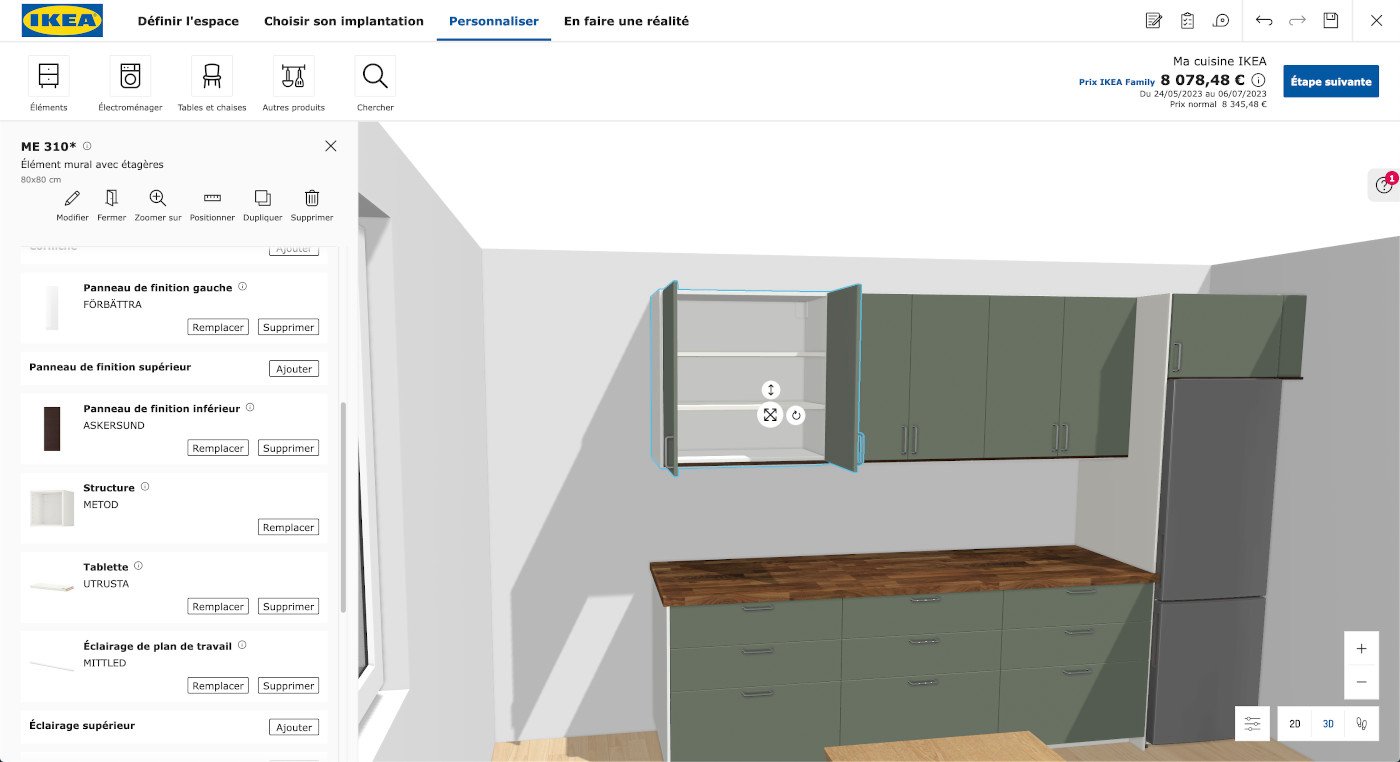Open the notes edit icon in top bar
The height and width of the screenshot is (762, 1400).
point(1153,21)
